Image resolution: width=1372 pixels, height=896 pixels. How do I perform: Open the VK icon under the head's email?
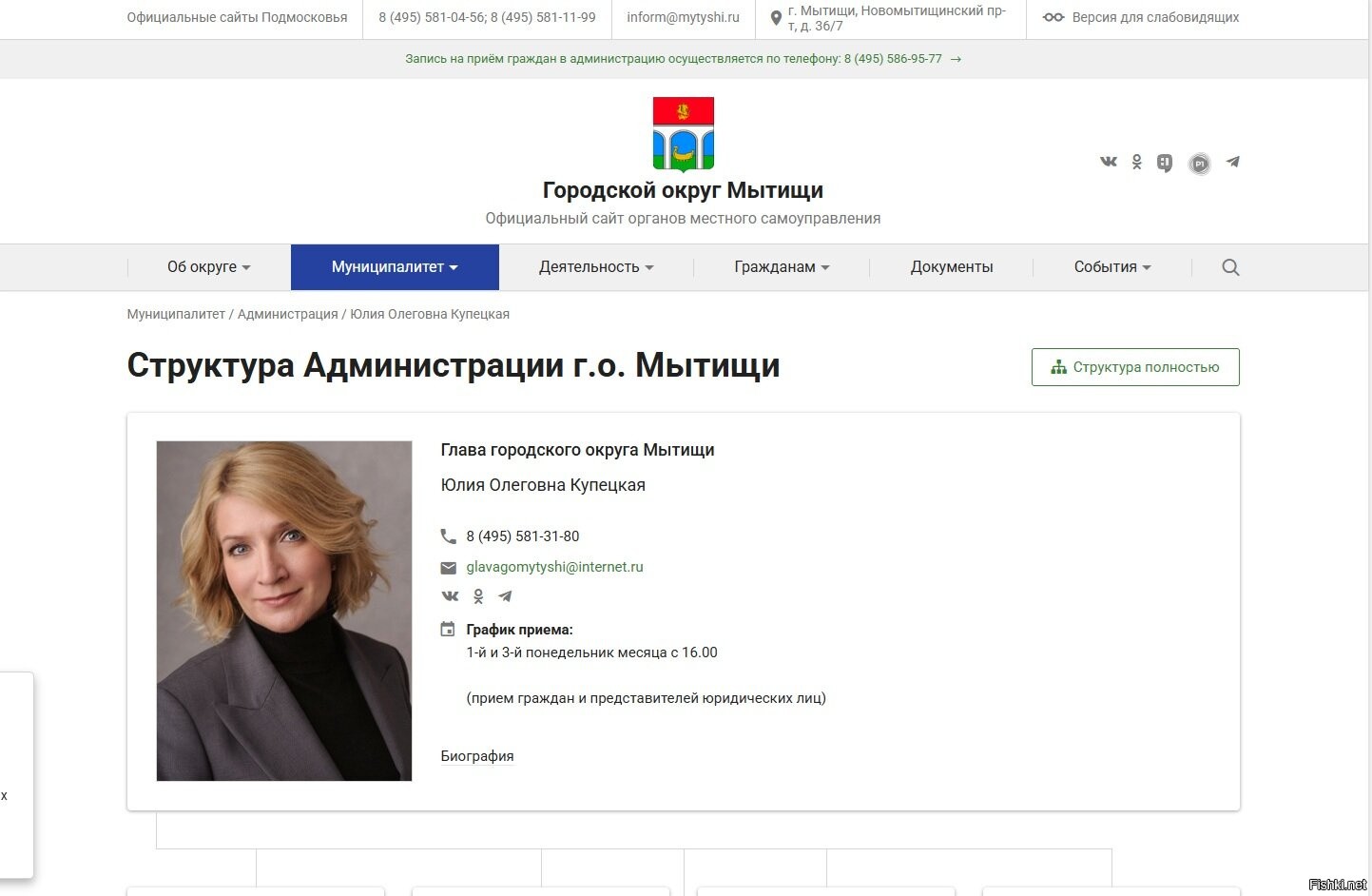450,596
